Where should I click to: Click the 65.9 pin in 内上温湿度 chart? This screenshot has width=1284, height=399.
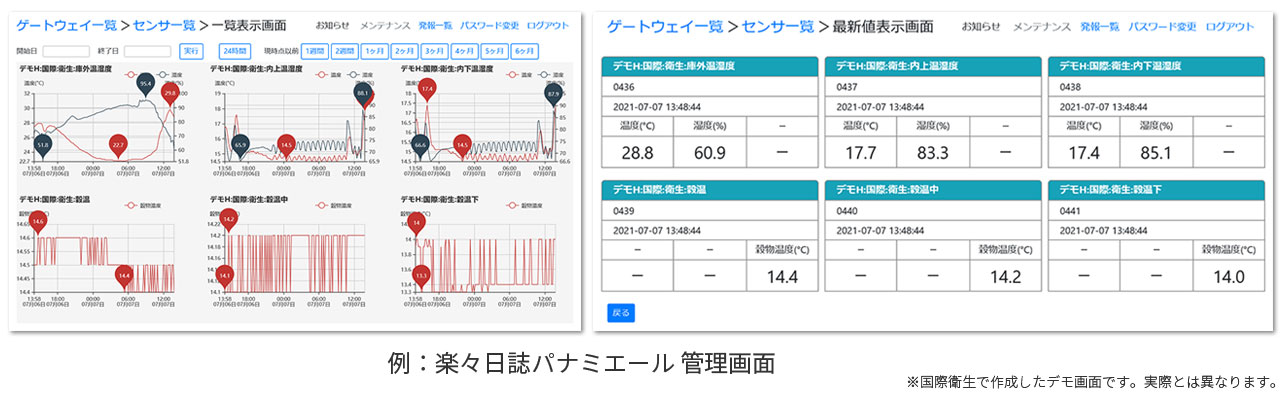pyautogui.click(x=240, y=145)
